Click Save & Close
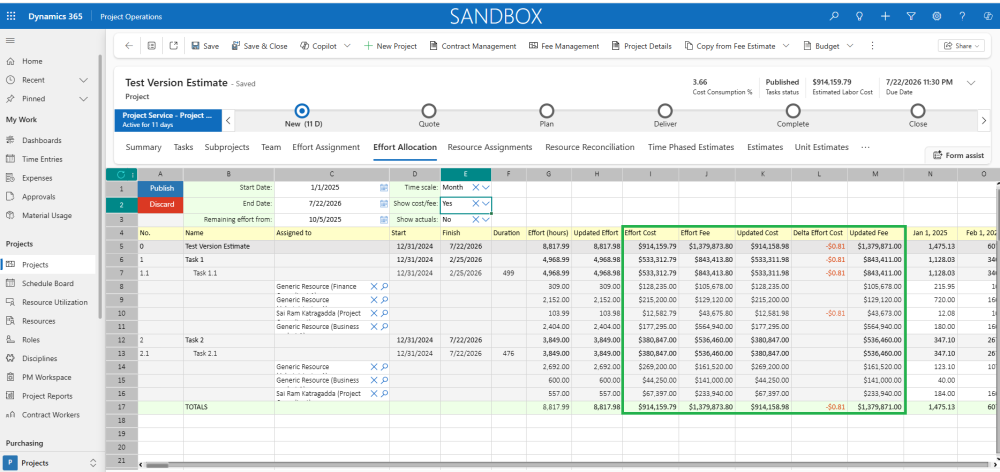 point(260,46)
